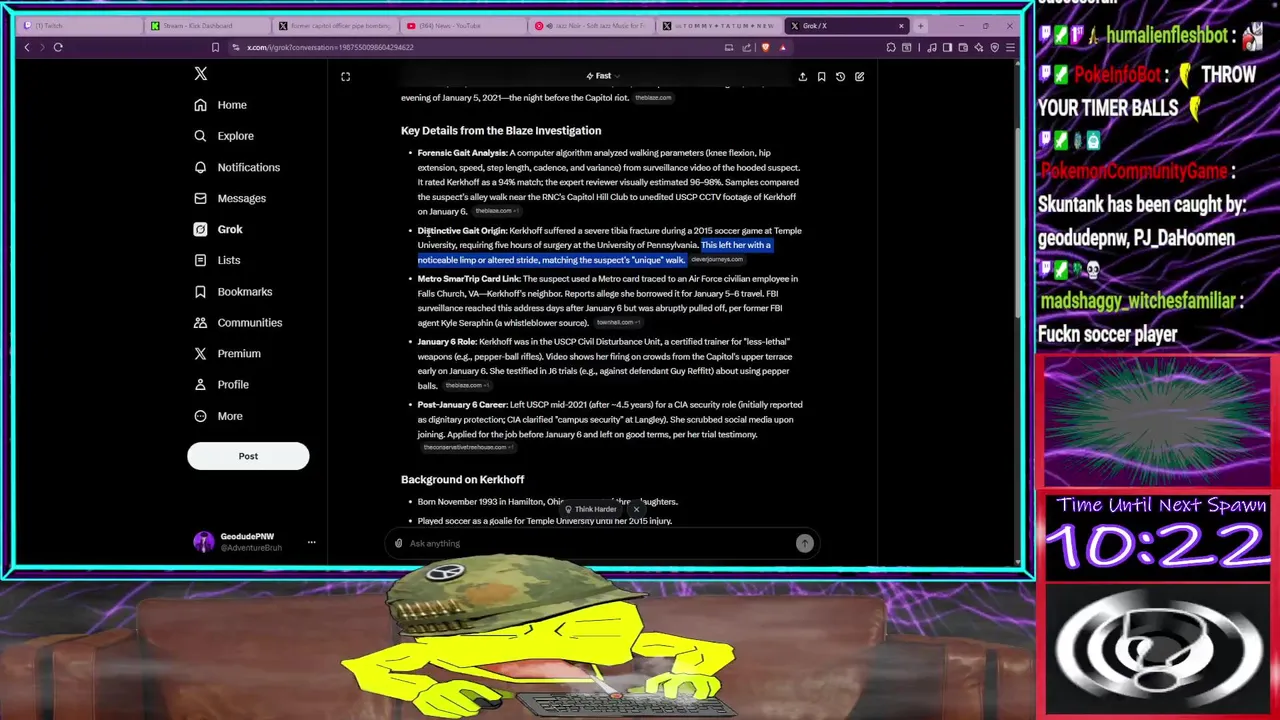Click the Pokemon question-mark spawn image

[x=1158, y=650]
